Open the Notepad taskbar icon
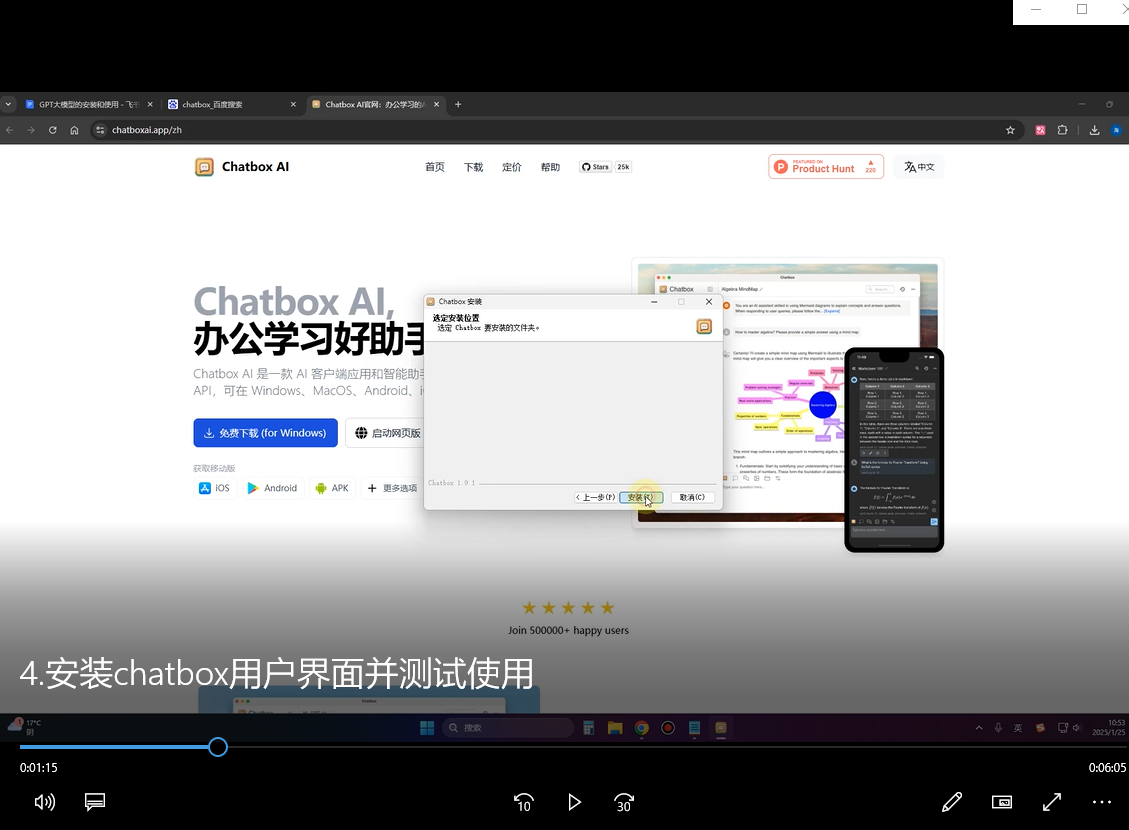Viewport: 1129px width, 830px height. (694, 728)
